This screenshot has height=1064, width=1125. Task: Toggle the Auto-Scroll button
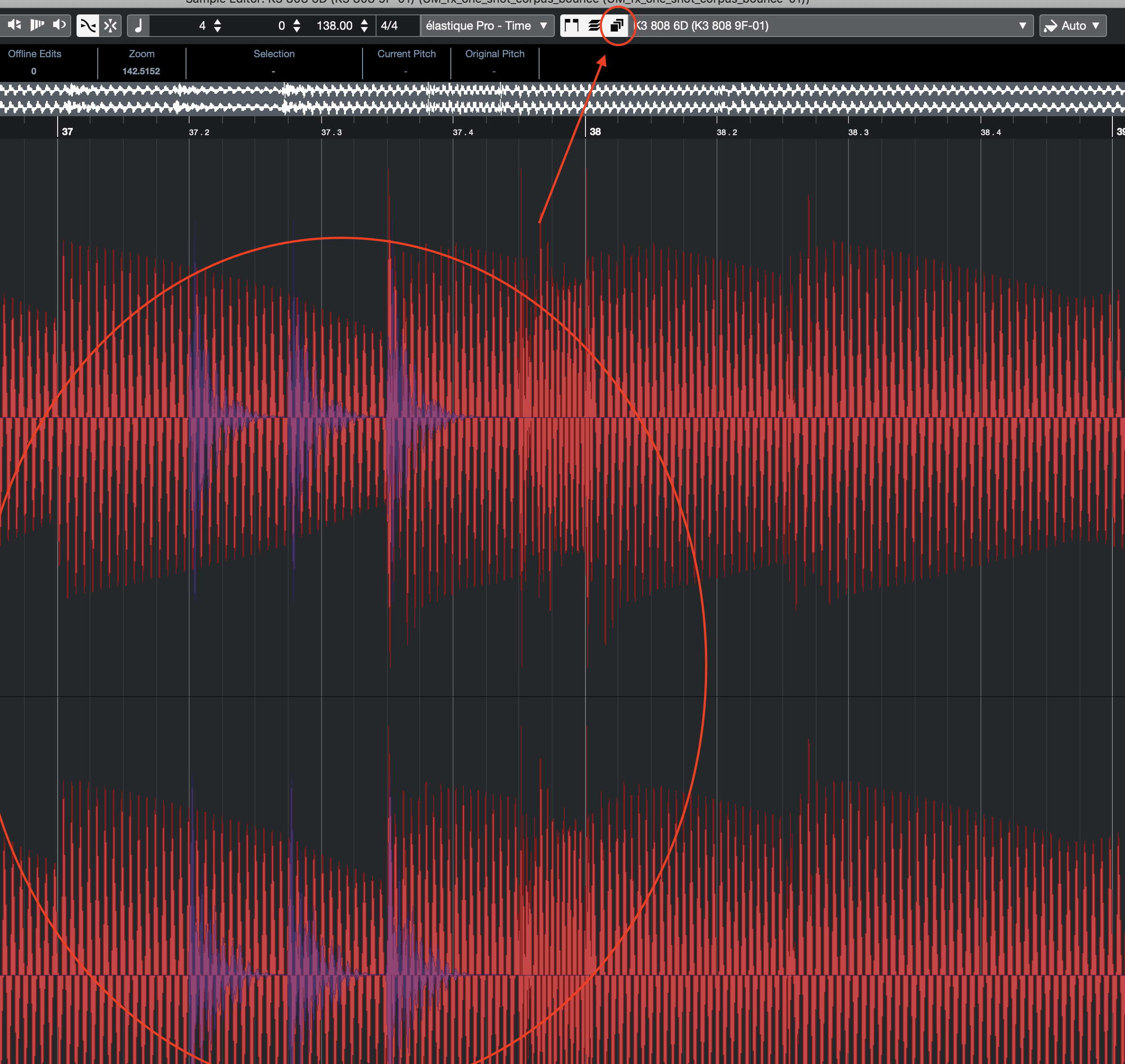pos(111,26)
